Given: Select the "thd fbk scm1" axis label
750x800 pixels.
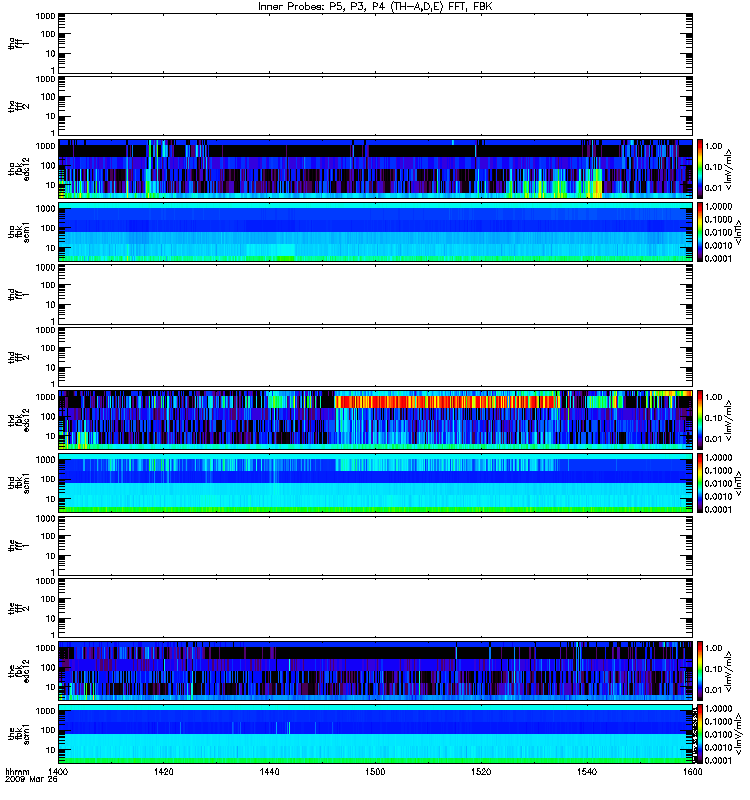Looking at the screenshot, I should click(19, 483).
